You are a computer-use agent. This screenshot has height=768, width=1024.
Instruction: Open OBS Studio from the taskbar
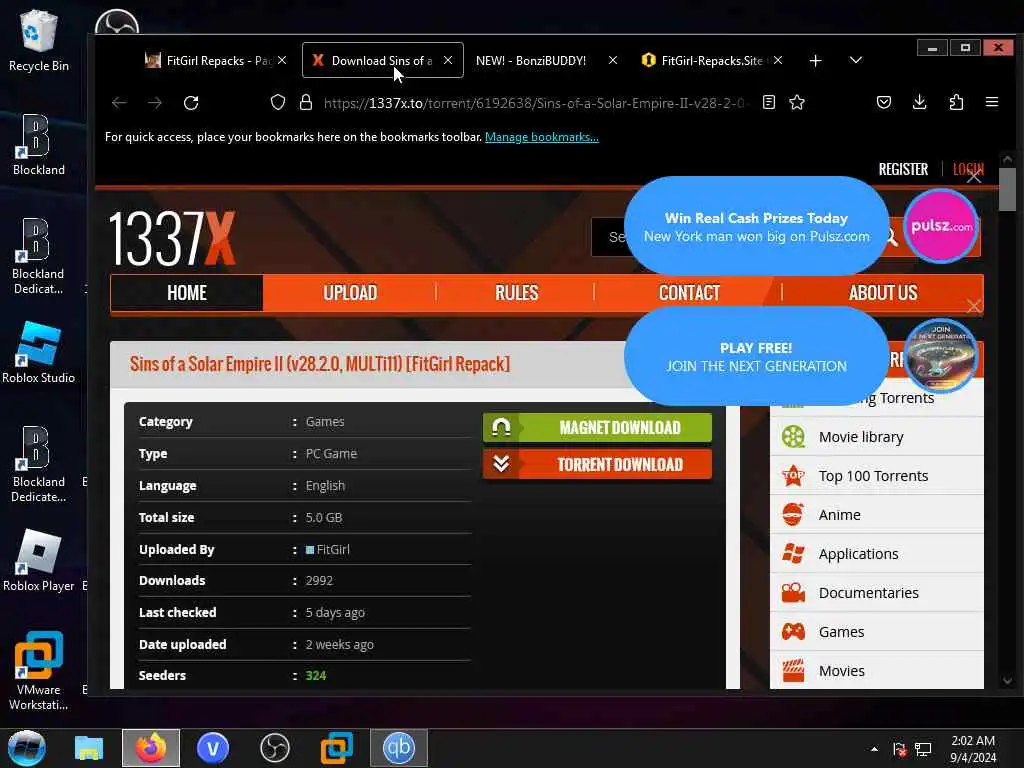coord(275,748)
